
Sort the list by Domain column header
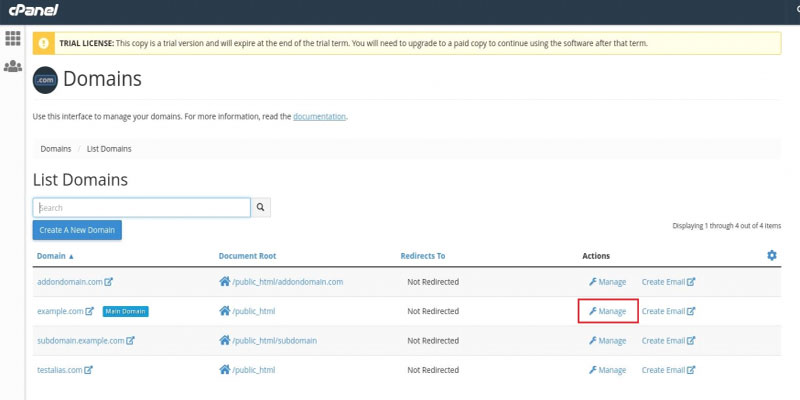click(x=55, y=257)
